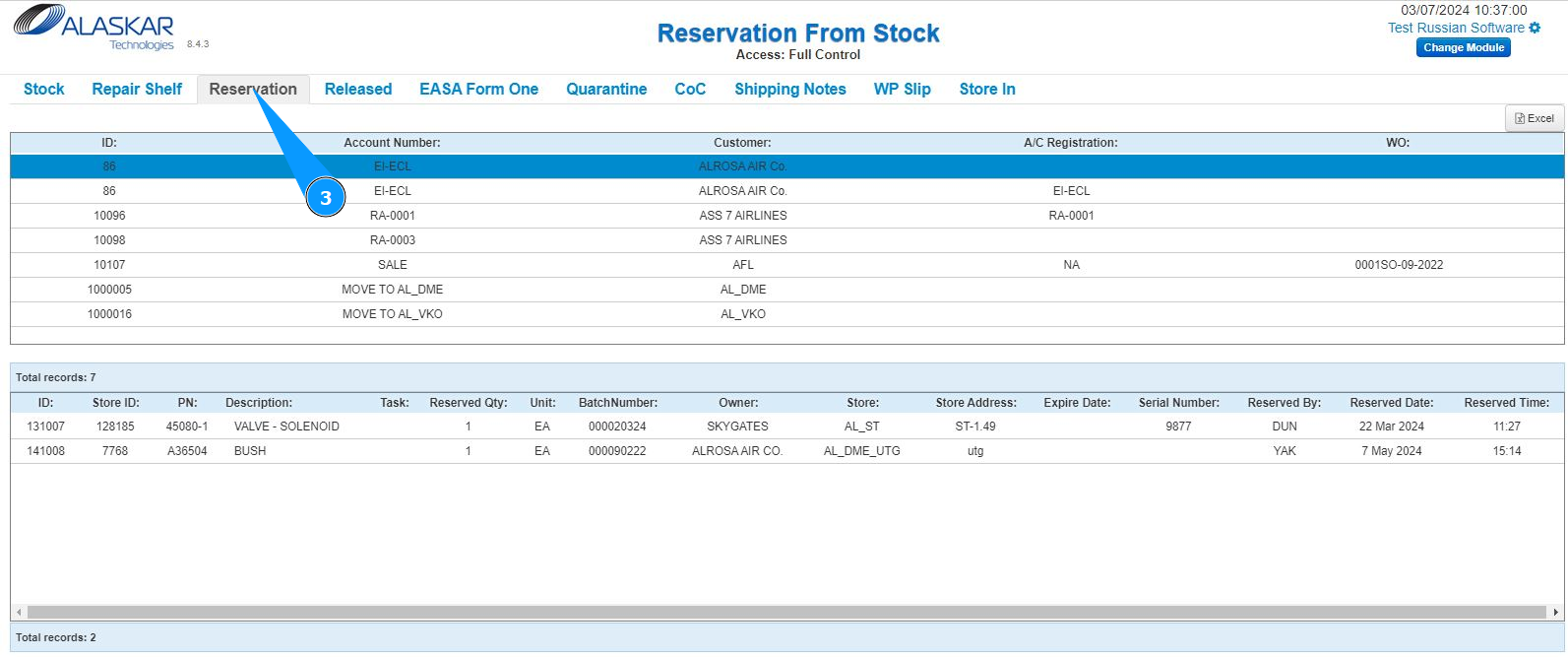Switch to the Shipping Notes tab
The image size is (1568, 657).
coord(789,89)
